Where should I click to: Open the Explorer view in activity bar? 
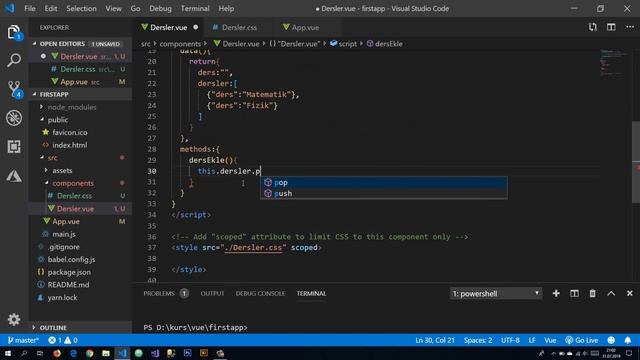coord(13,33)
